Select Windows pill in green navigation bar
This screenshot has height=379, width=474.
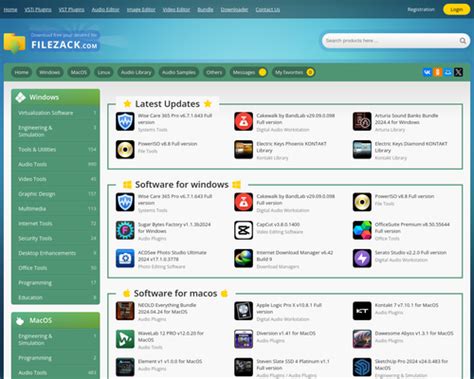[49, 72]
